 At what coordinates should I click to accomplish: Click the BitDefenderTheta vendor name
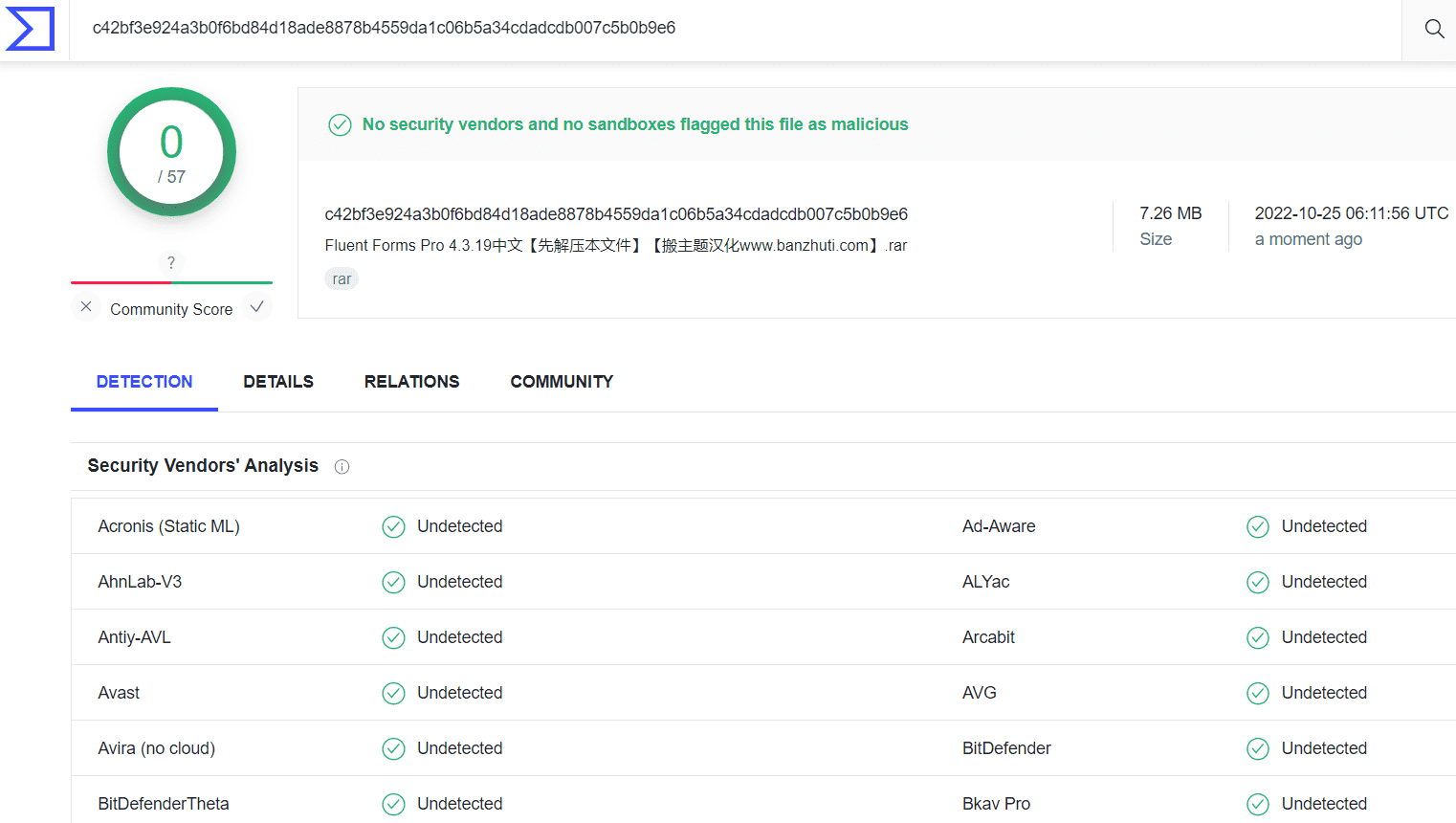click(x=164, y=804)
